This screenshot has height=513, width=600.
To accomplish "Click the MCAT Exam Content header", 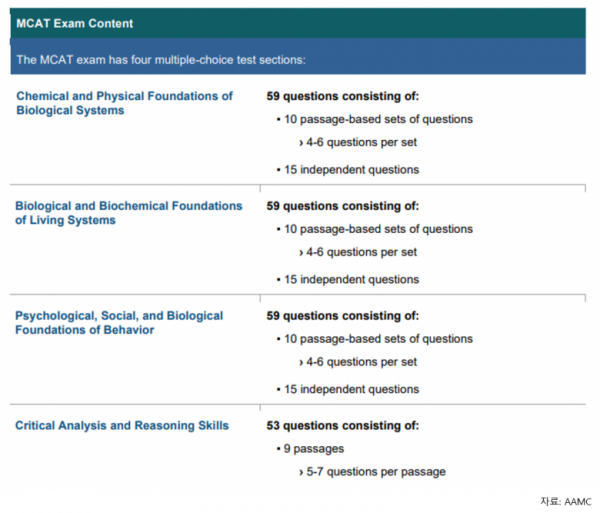I will [x=75, y=23].
